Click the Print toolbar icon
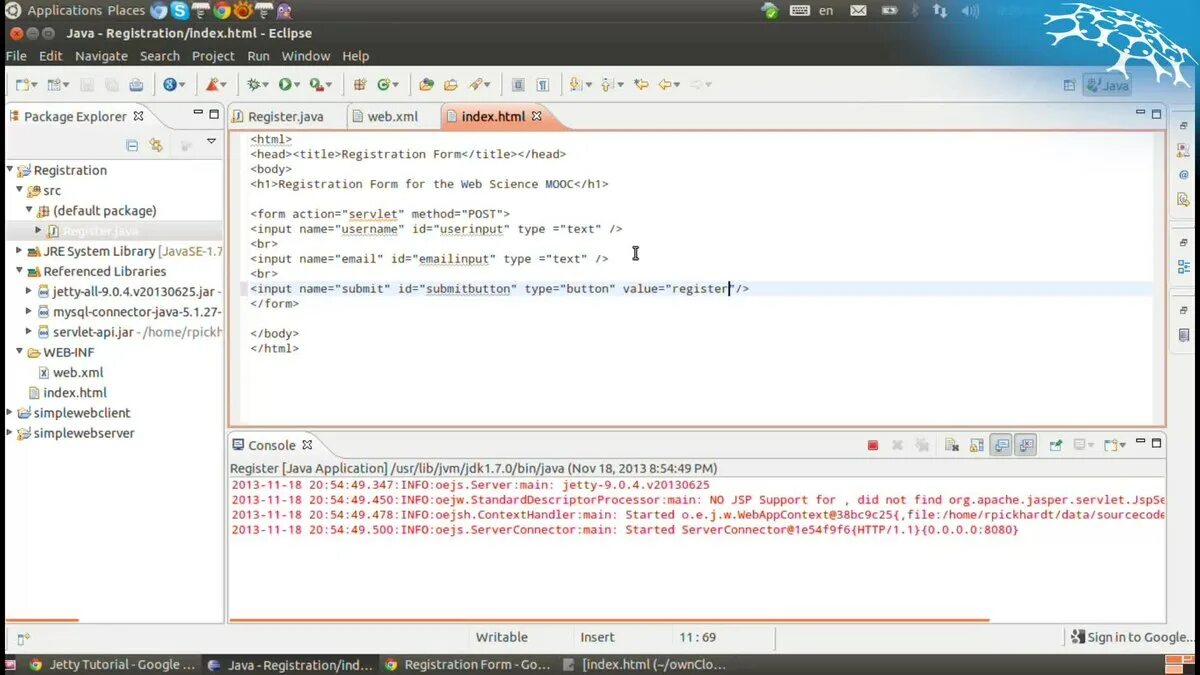The width and height of the screenshot is (1200, 675). [136, 85]
